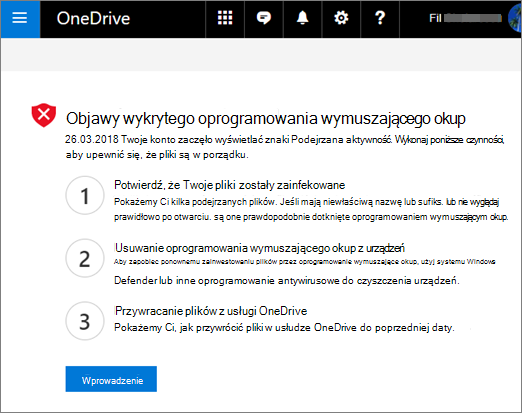
Task: Select step 3 circle number
Action: 85,321
